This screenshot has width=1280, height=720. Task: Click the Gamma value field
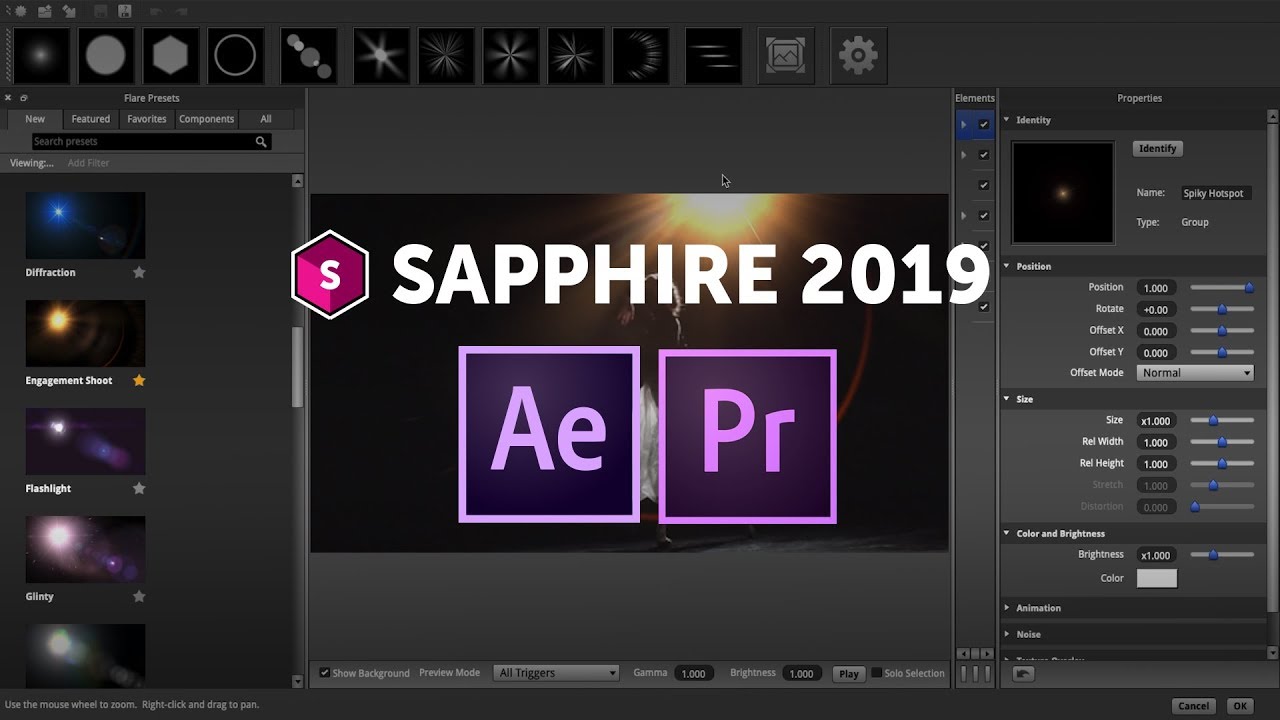[x=693, y=674]
